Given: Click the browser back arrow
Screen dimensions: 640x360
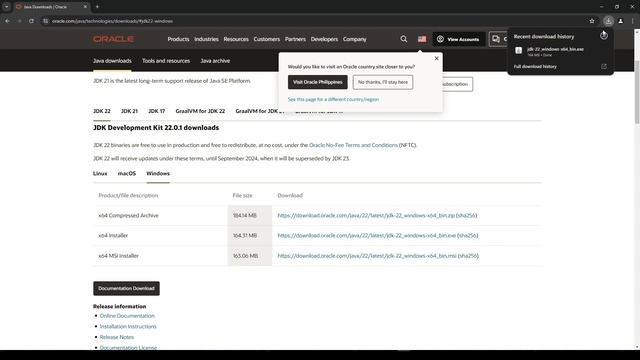Looking at the screenshot, I should tap(7, 21).
